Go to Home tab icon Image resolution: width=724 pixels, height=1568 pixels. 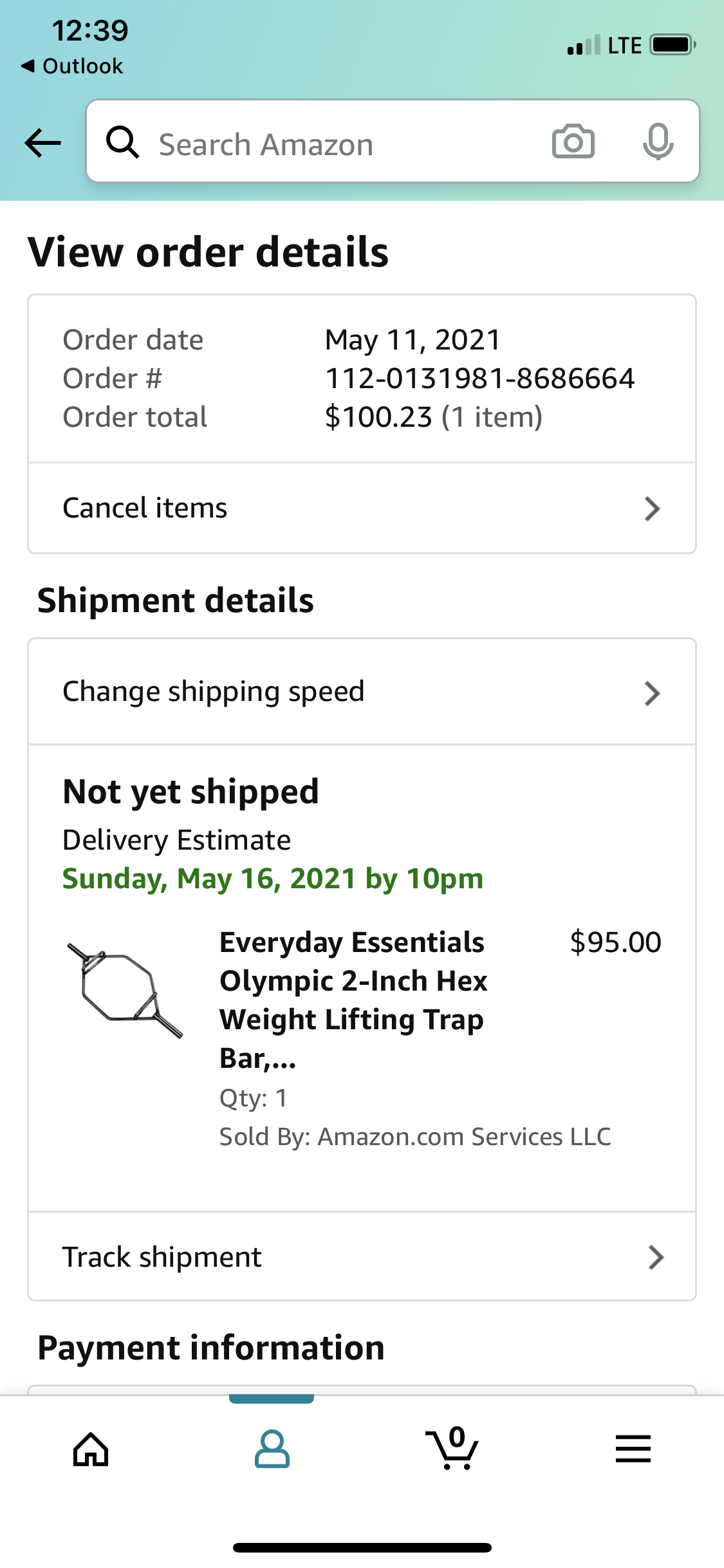tap(91, 1450)
